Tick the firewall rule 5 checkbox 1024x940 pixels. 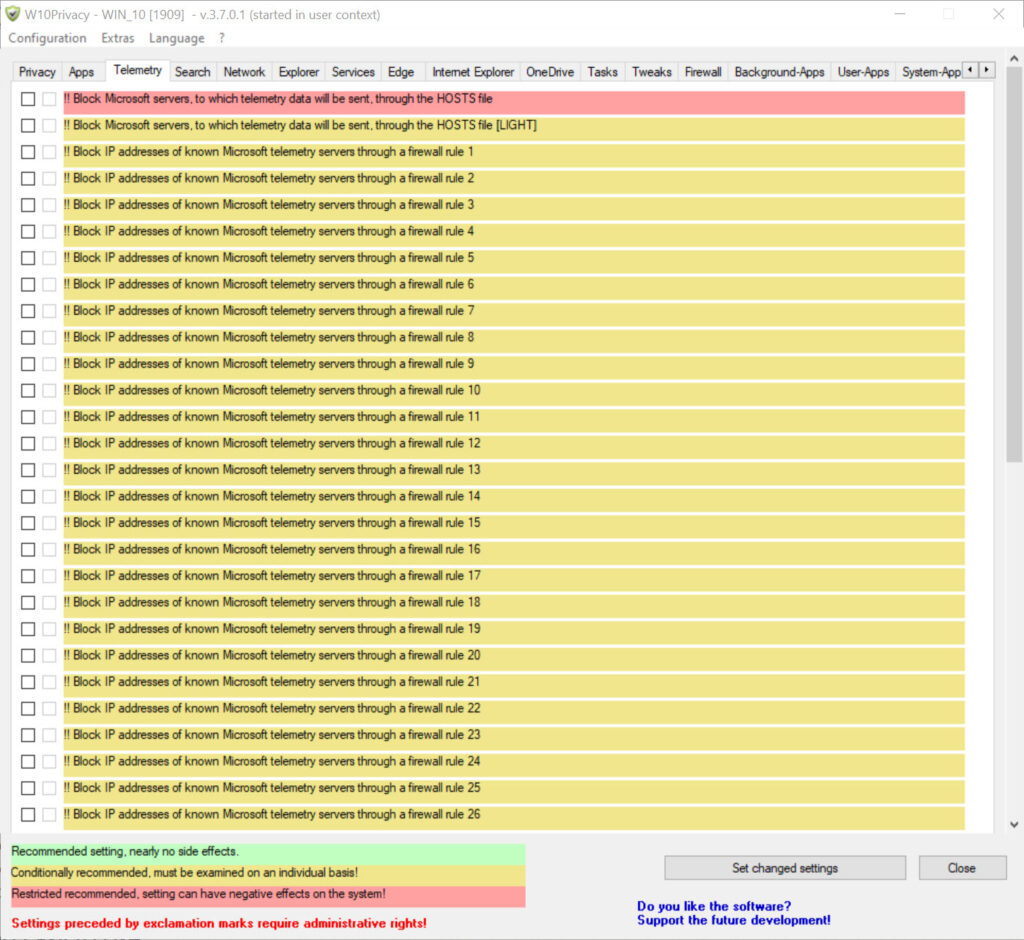click(x=28, y=258)
